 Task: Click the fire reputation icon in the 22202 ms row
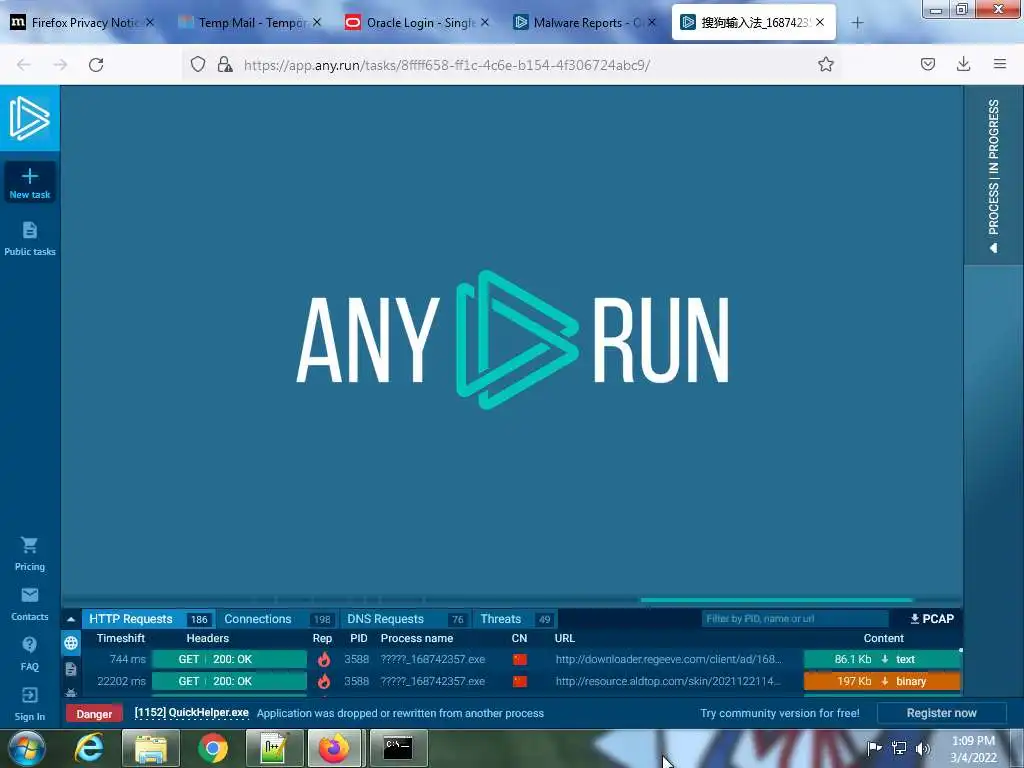(x=323, y=681)
